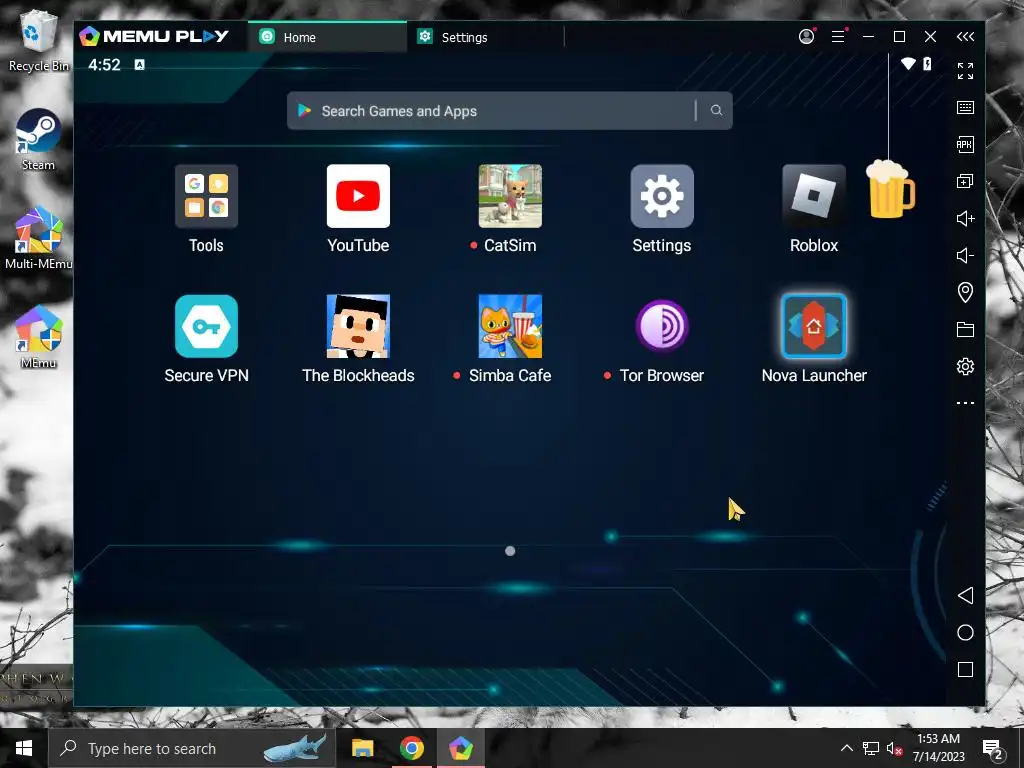This screenshot has width=1024, height=768.
Task: Open Simba Cafe game
Action: click(x=510, y=327)
